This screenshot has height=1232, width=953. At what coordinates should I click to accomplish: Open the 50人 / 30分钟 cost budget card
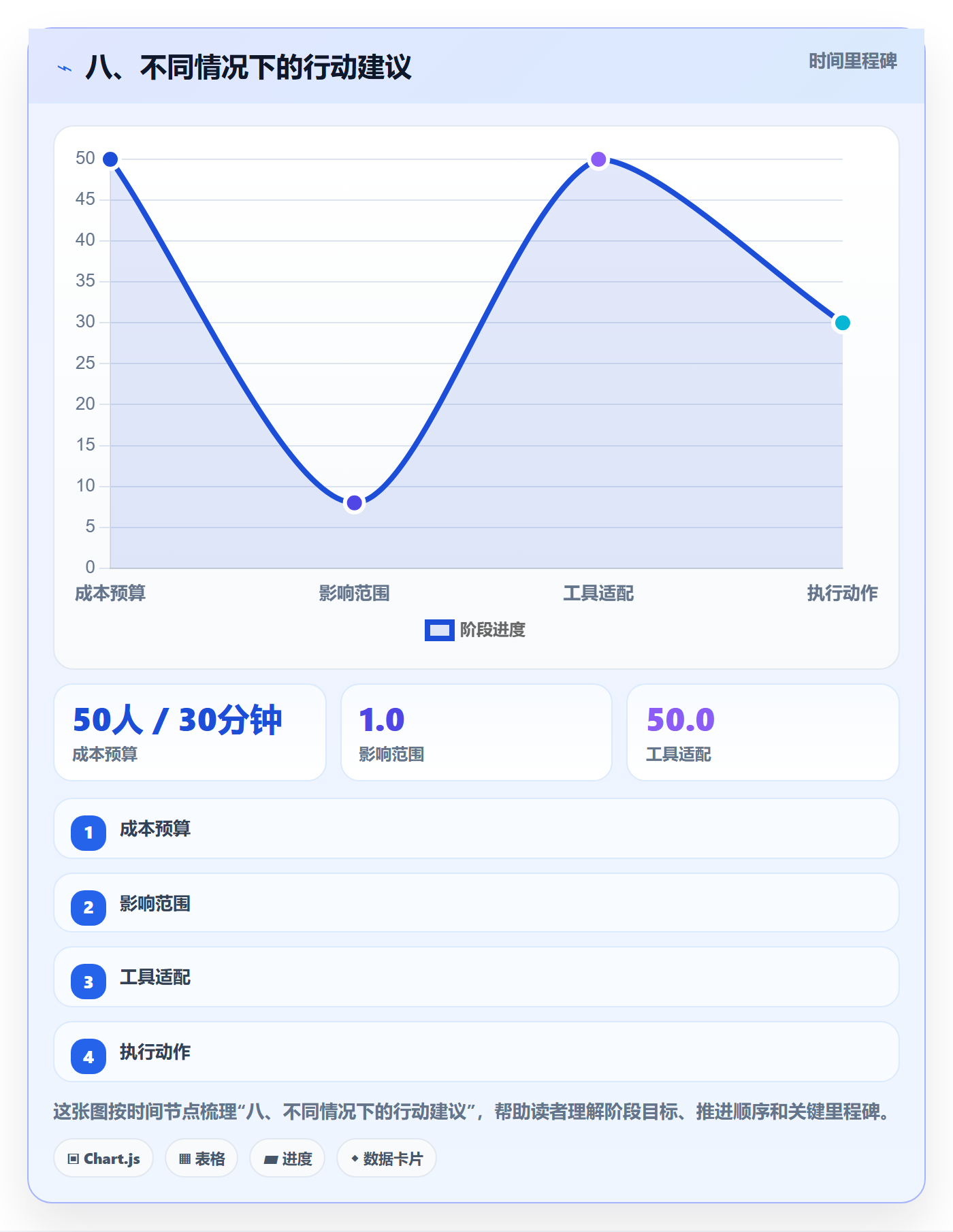point(190,732)
